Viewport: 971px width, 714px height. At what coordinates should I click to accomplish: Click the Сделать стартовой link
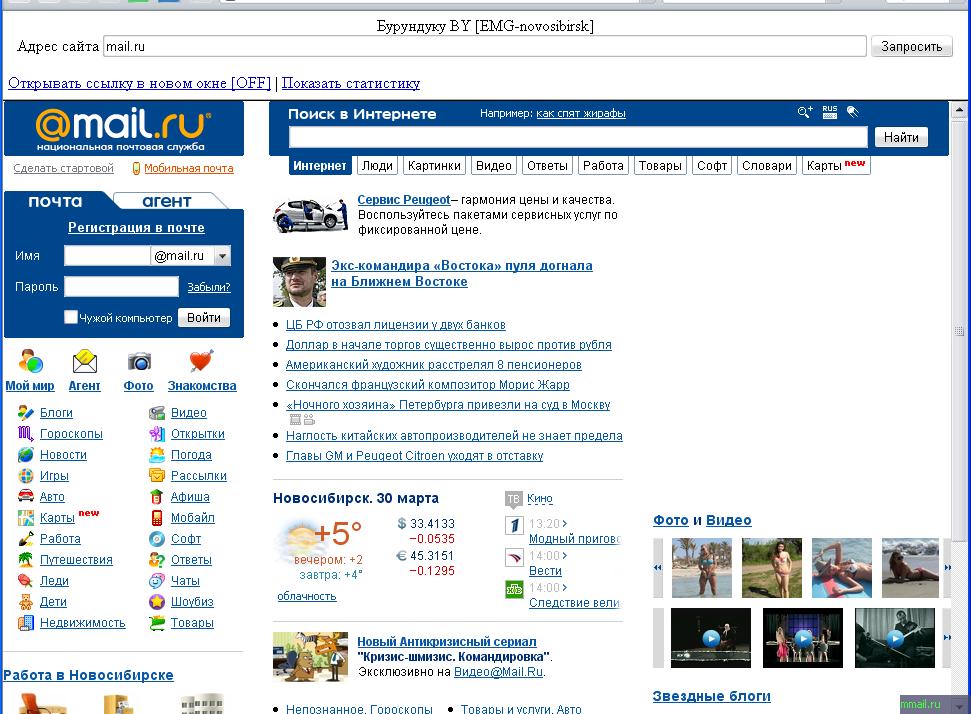pos(64,168)
